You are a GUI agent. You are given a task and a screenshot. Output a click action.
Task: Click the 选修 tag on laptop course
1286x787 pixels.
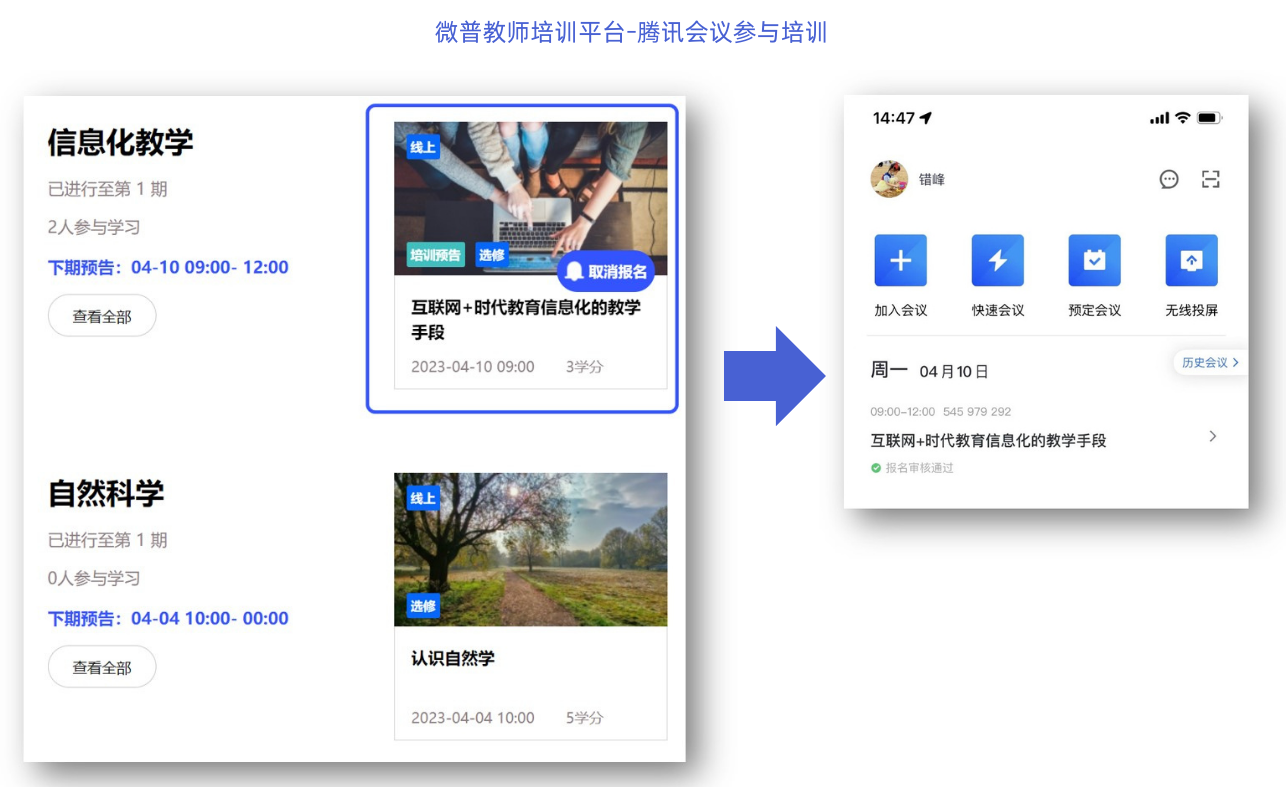[491, 255]
